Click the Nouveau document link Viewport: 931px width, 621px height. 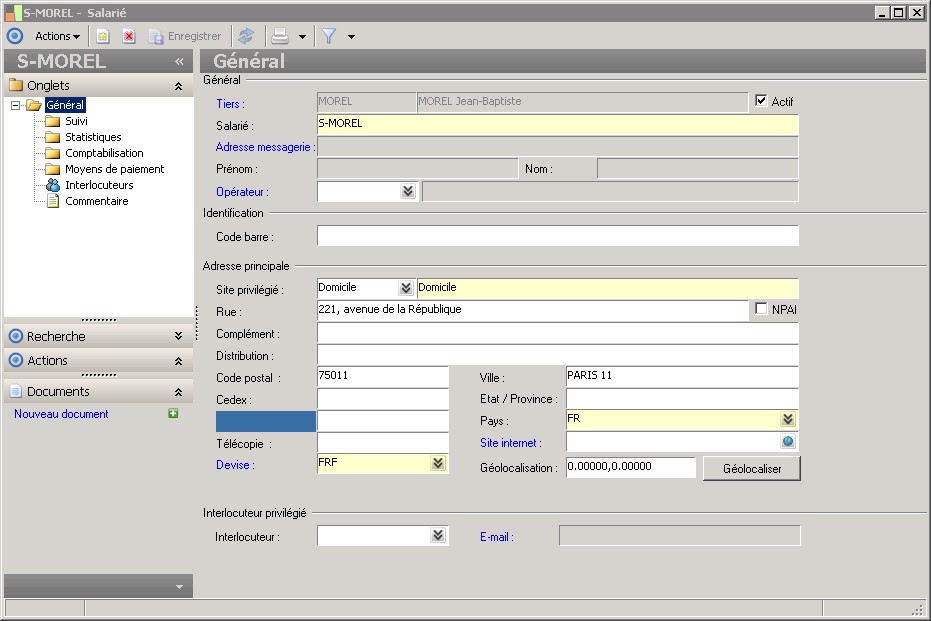[61, 414]
